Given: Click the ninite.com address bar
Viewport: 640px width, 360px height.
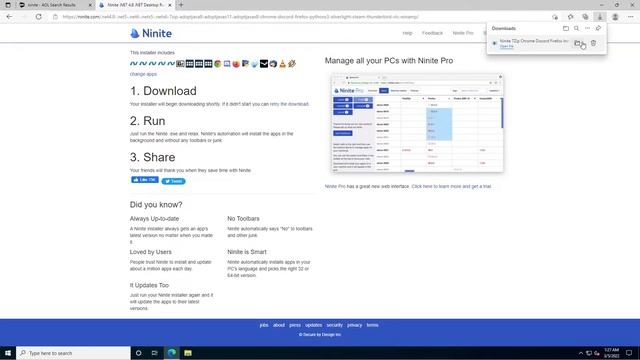Looking at the screenshot, I should (241, 17).
